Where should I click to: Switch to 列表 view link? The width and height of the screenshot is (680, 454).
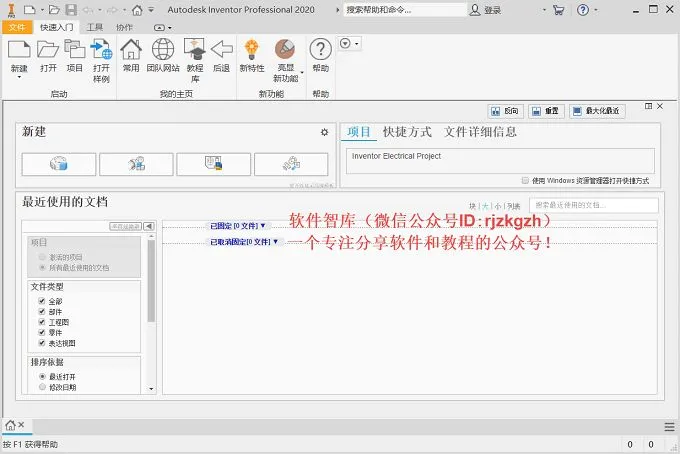click(x=513, y=206)
